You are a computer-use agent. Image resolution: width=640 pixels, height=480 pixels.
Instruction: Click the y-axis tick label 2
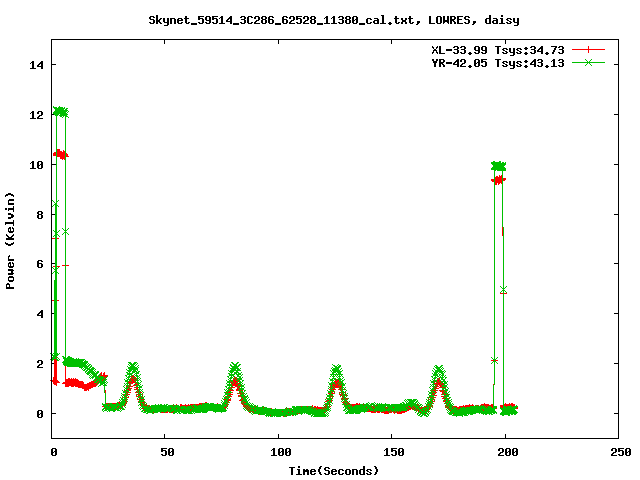[40, 364]
